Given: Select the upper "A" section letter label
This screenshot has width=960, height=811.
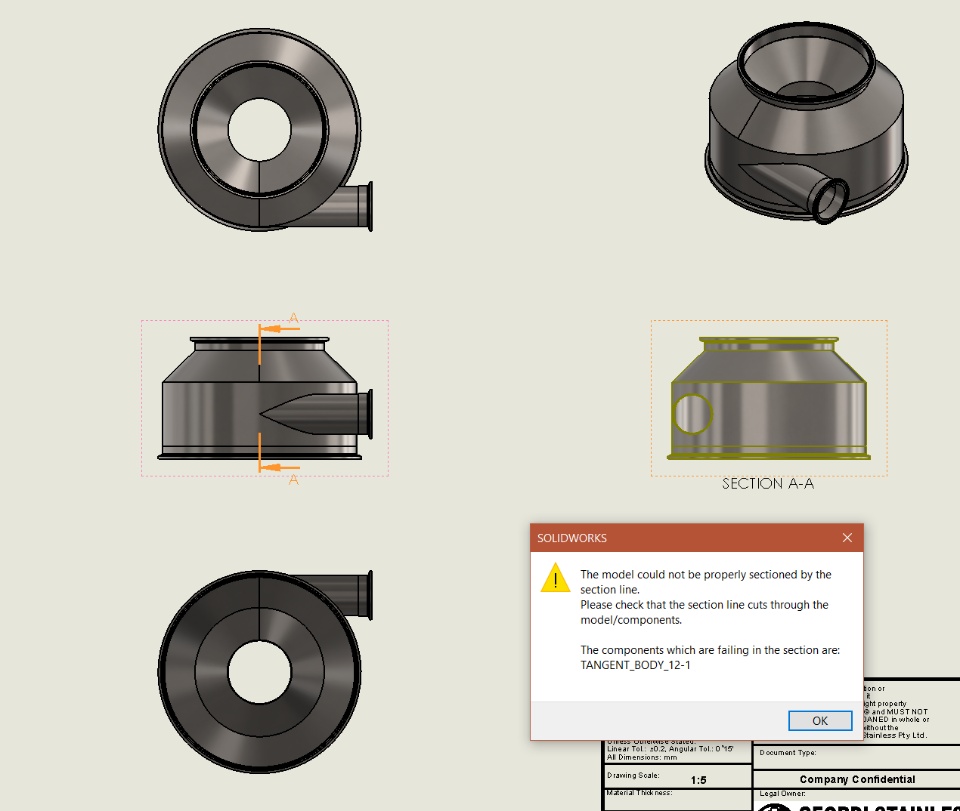Looking at the screenshot, I should click(x=294, y=318).
